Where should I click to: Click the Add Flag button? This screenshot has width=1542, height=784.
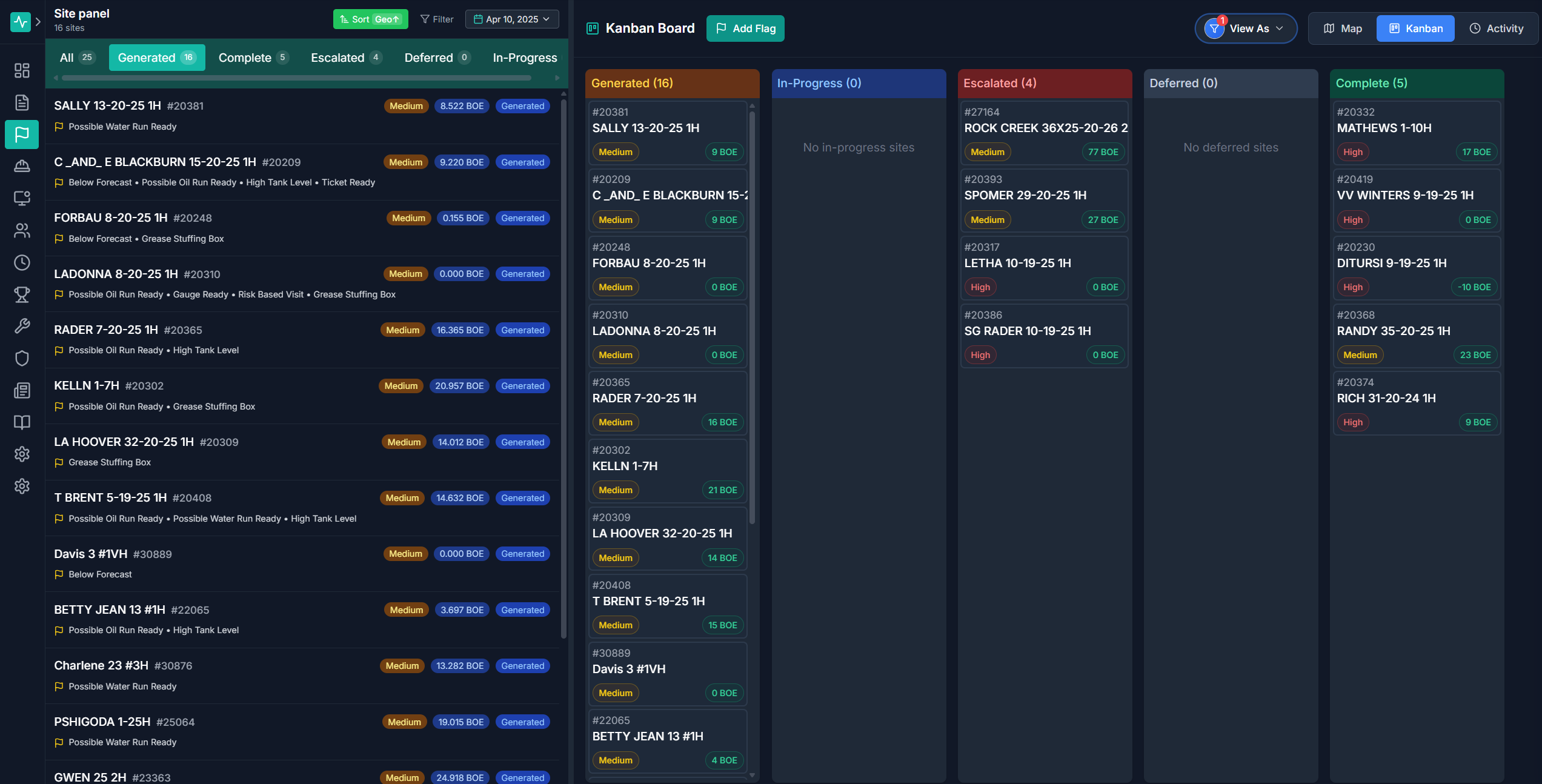pyautogui.click(x=745, y=28)
